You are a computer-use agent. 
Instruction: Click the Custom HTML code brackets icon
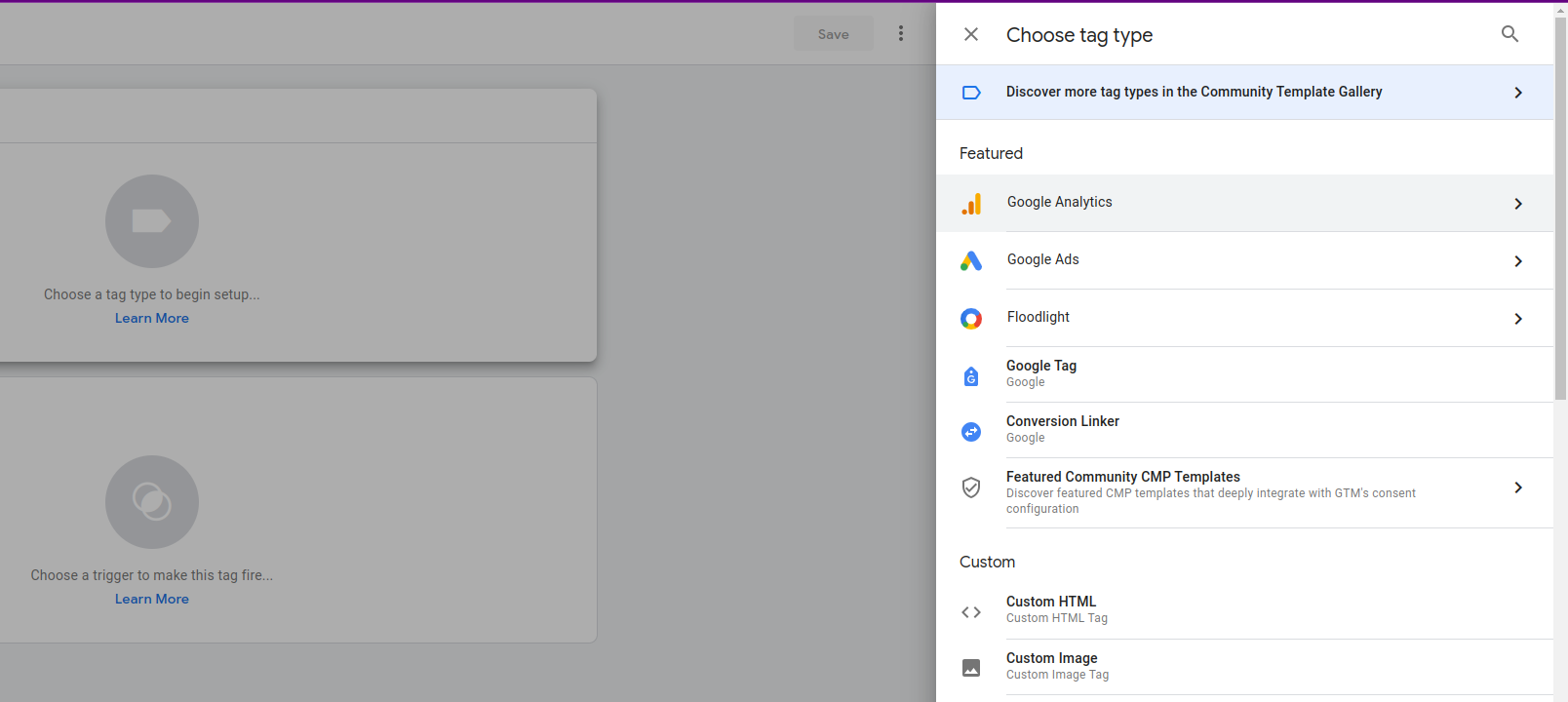pos(971,612)
